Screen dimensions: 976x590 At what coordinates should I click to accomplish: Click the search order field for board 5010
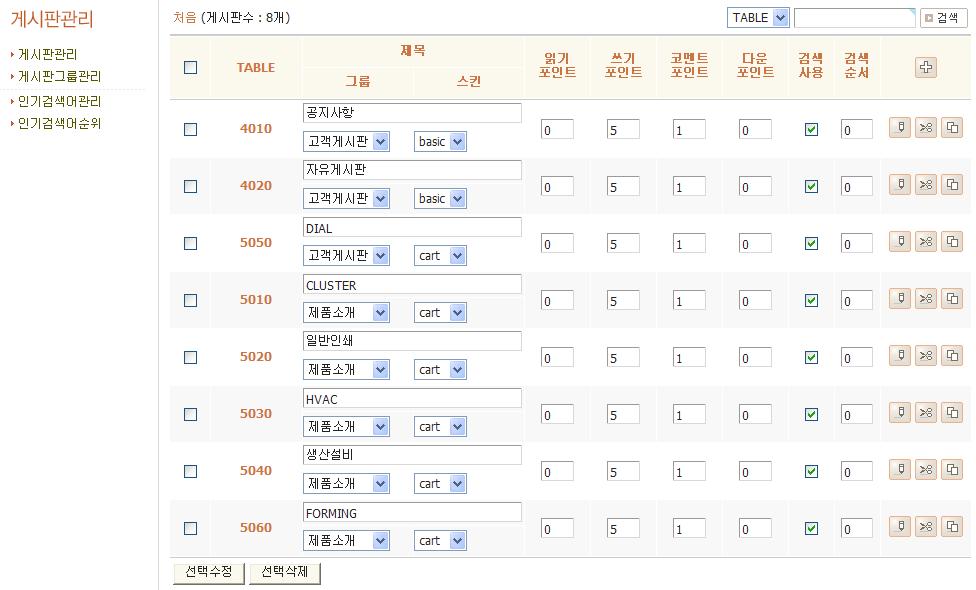click(856, 301)
